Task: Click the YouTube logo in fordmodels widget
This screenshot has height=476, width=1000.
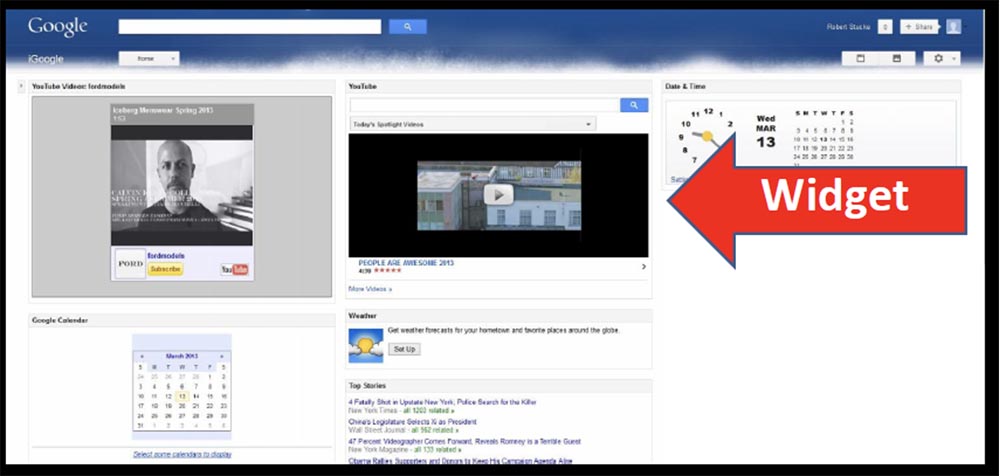Action: (x=234, y=269)
